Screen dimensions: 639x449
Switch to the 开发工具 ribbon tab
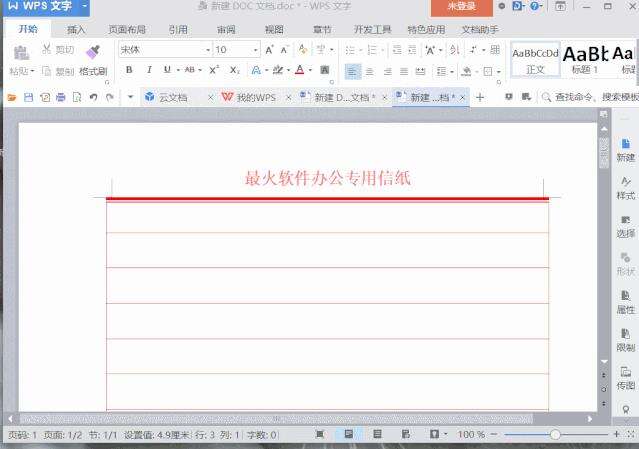click(372, 30)
